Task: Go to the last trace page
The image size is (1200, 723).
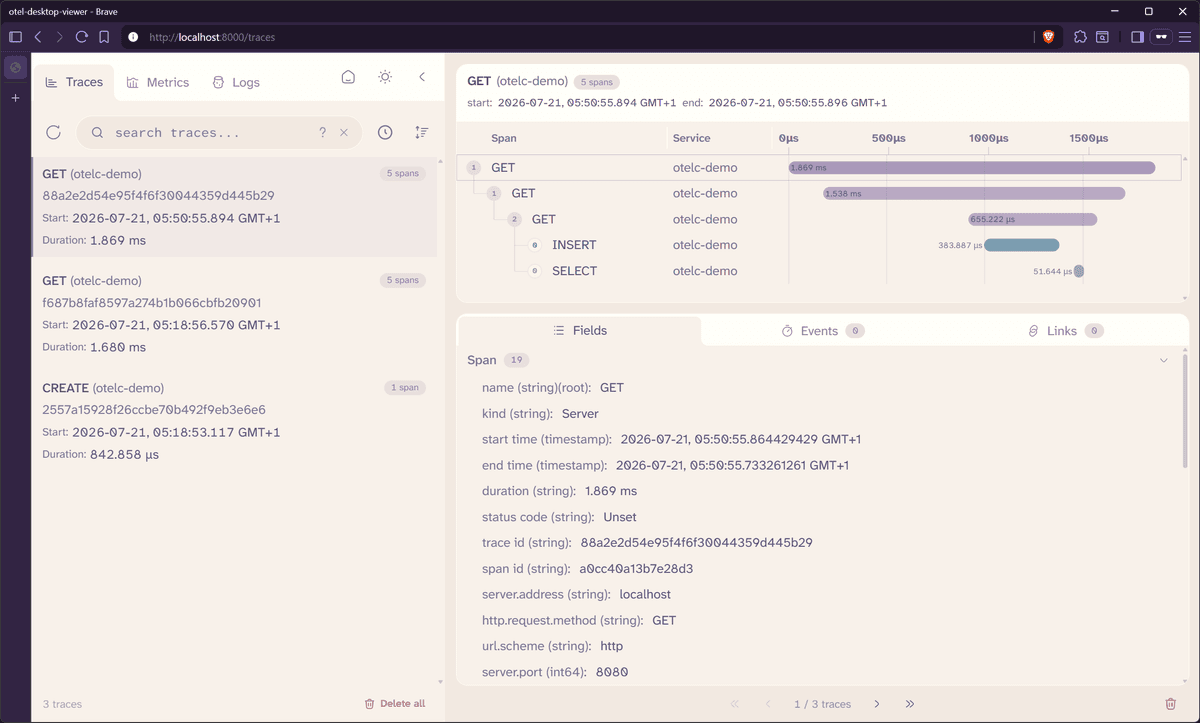Action: (x=909, y=704)
